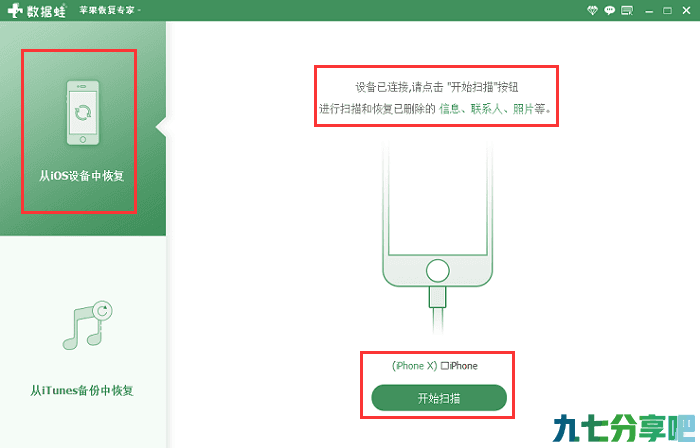The width and height of the screenshot is (700, 448).
Task: Select the iTunes music note icon
Action: [x=87, y=325]
